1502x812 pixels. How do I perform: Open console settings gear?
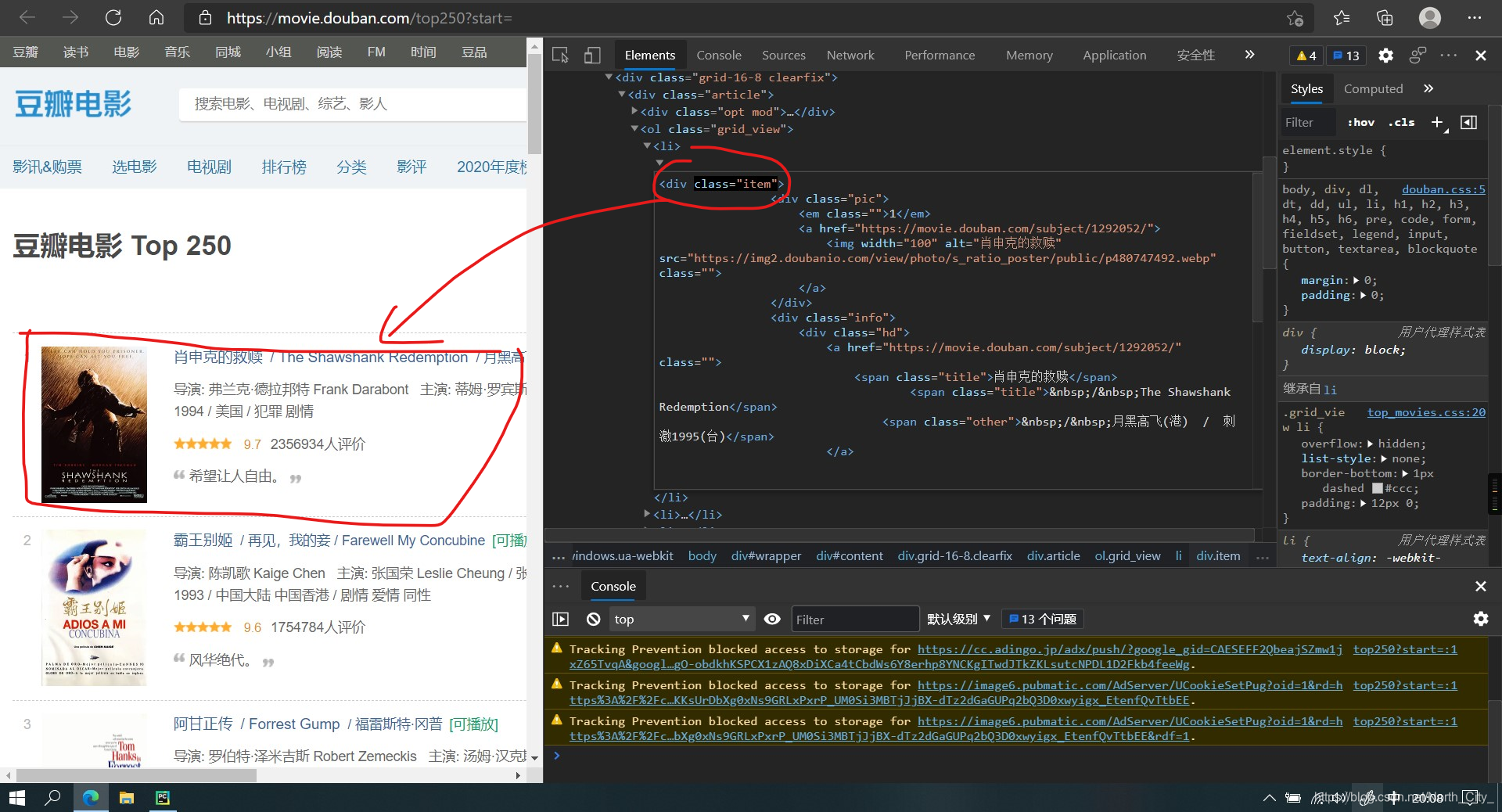(1480, 619)
